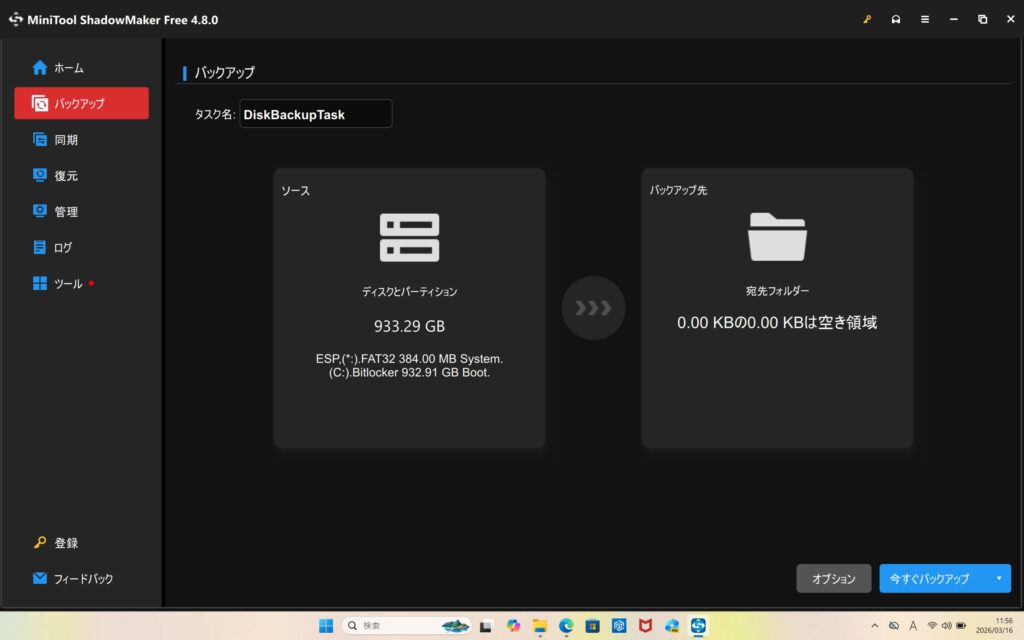Select the バックアップ (Backup) sidebar tab
Image resolution: width=1024 pixels, height=640 pixels.
tap(81, 103)
